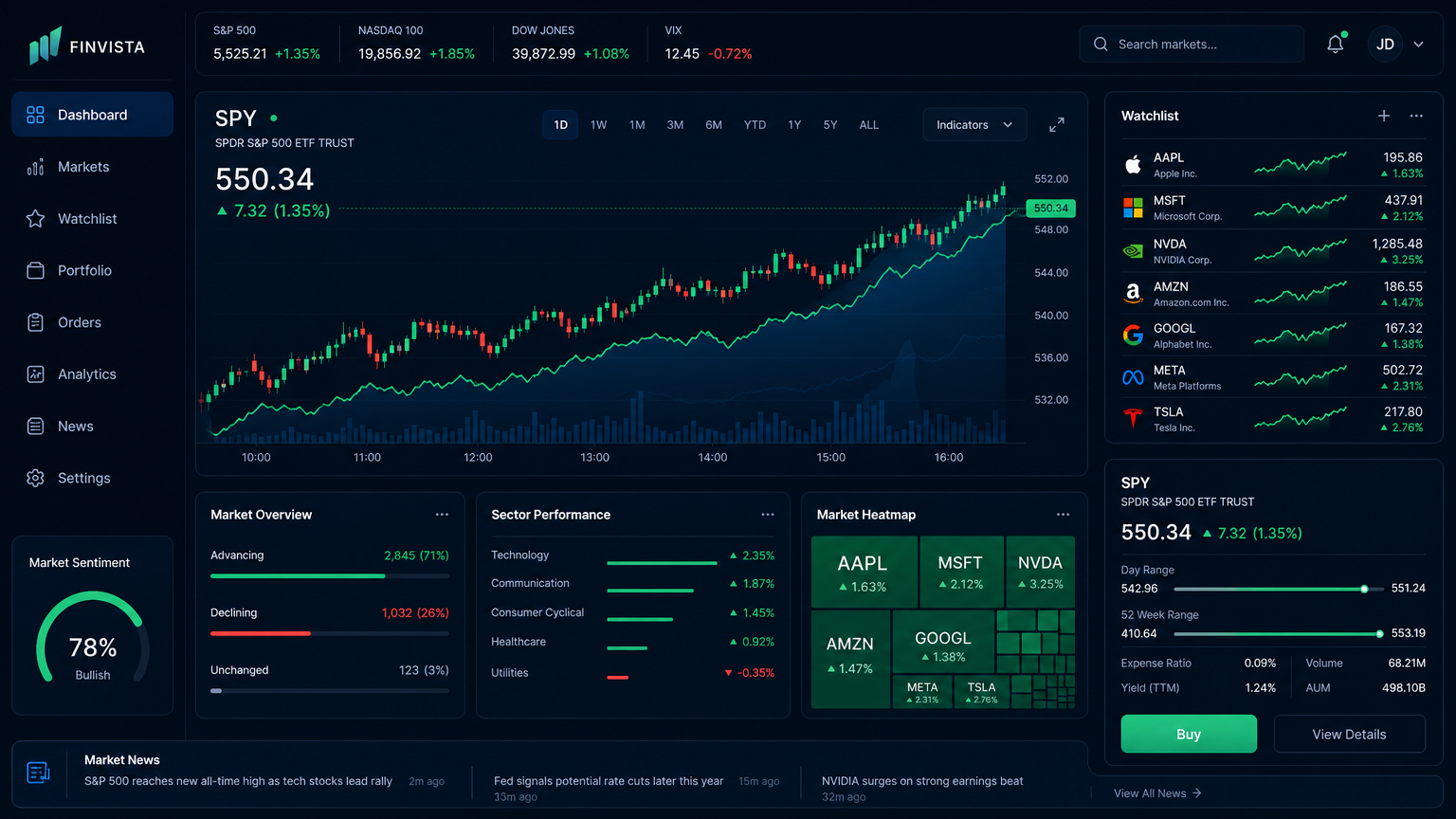This screenshot has width=1456, height=819.
Task: Open the Indicators dropdown
Action: 974,125
